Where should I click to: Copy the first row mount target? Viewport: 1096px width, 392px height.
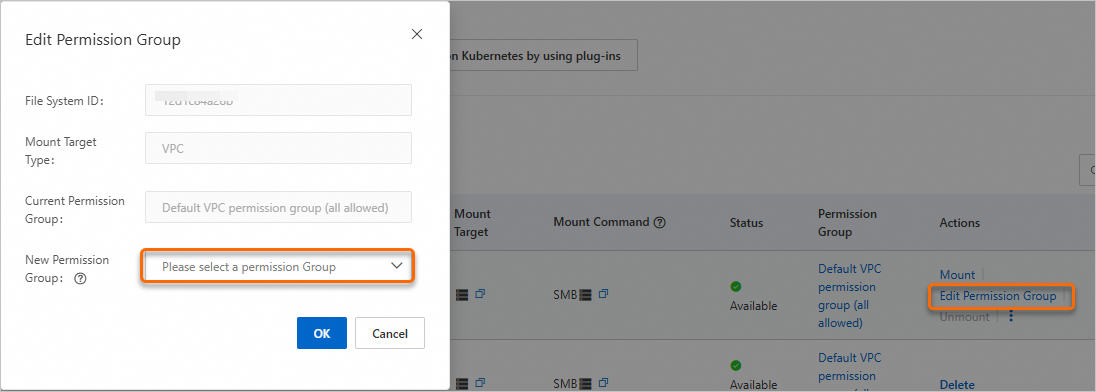480,294
